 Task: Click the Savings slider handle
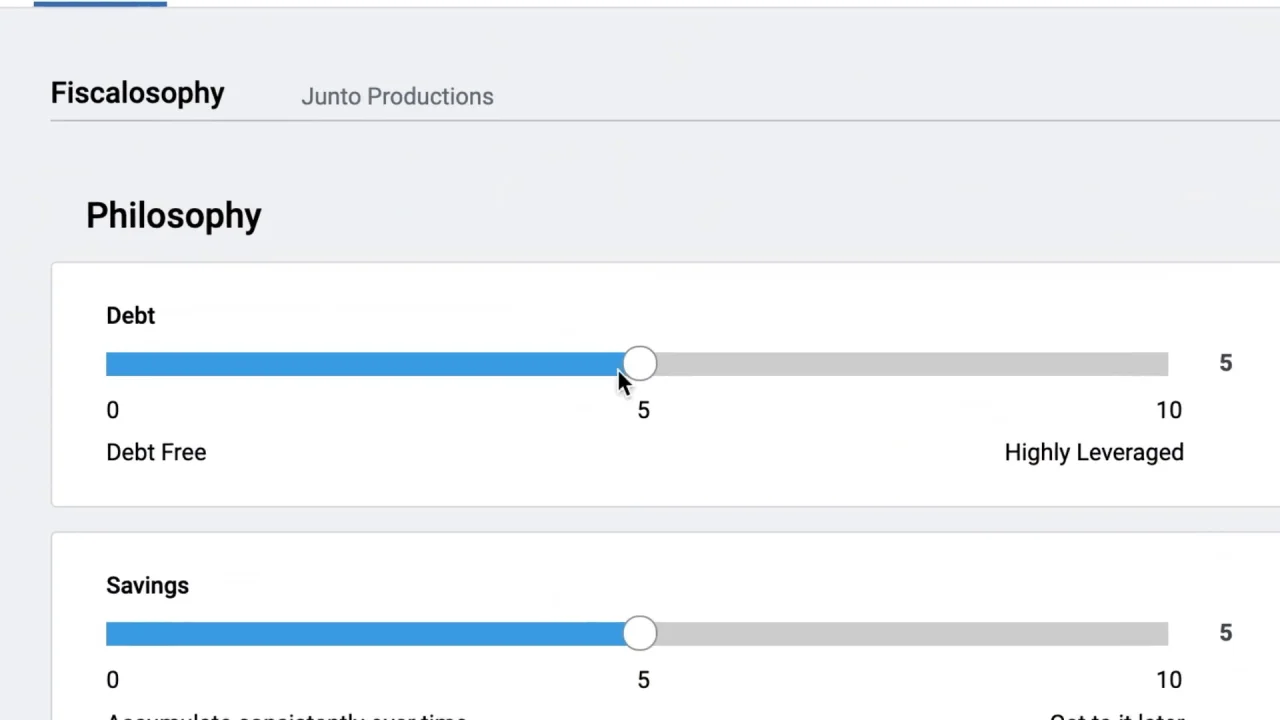click(x=640, y=633)
